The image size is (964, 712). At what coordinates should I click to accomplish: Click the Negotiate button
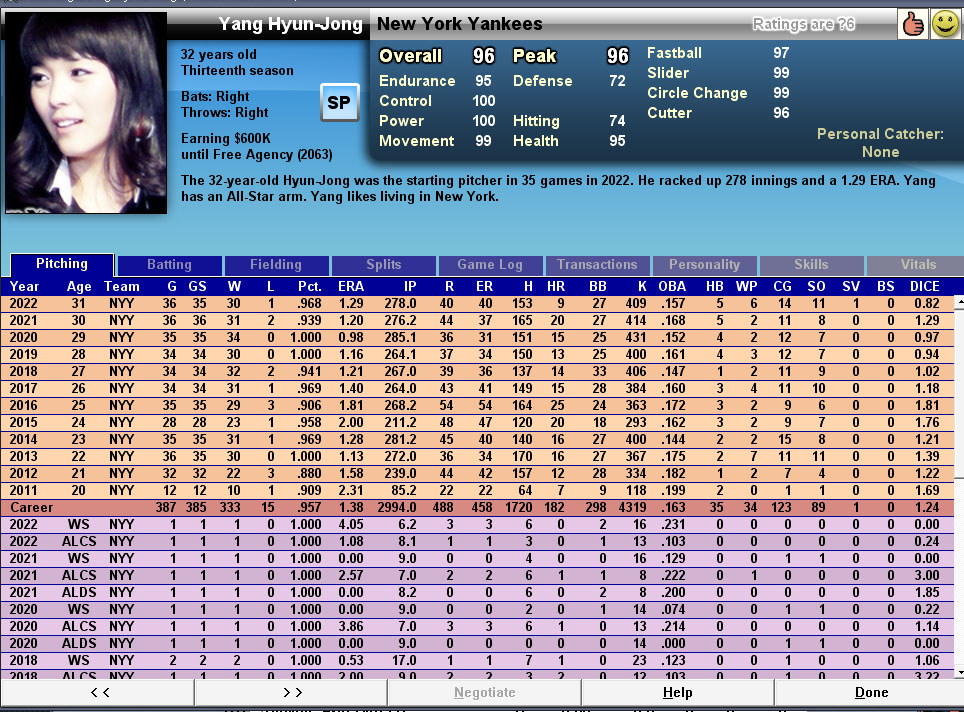[484, 693]
